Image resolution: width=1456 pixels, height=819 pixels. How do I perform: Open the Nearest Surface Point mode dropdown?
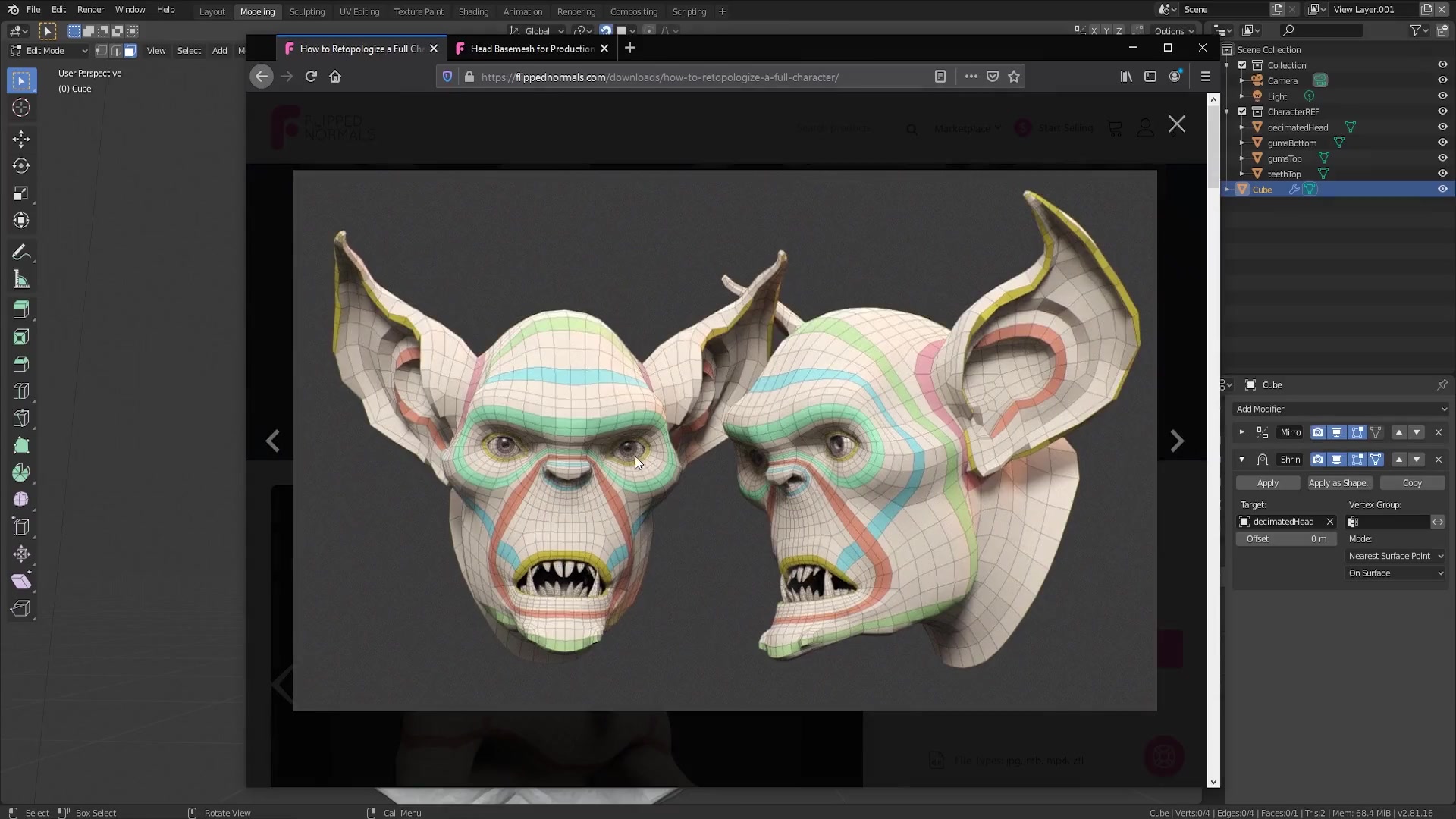point(1396,556)
